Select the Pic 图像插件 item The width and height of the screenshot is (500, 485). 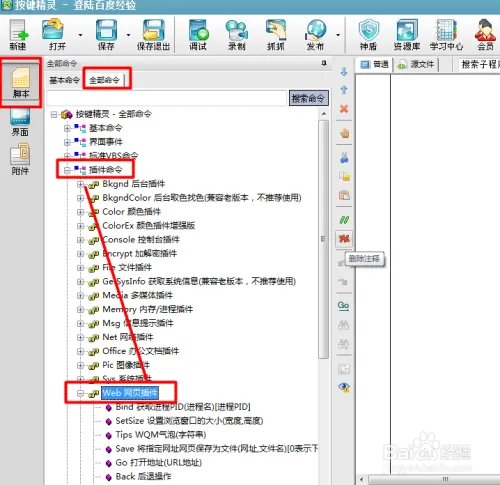126,365
